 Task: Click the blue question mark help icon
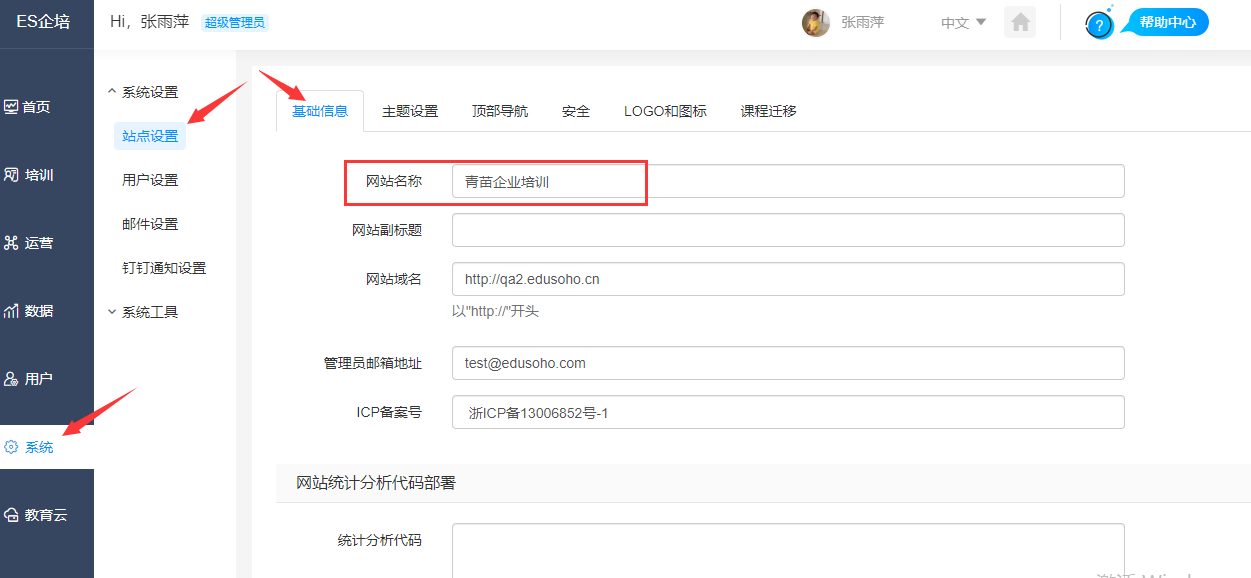coord(1099,25)
